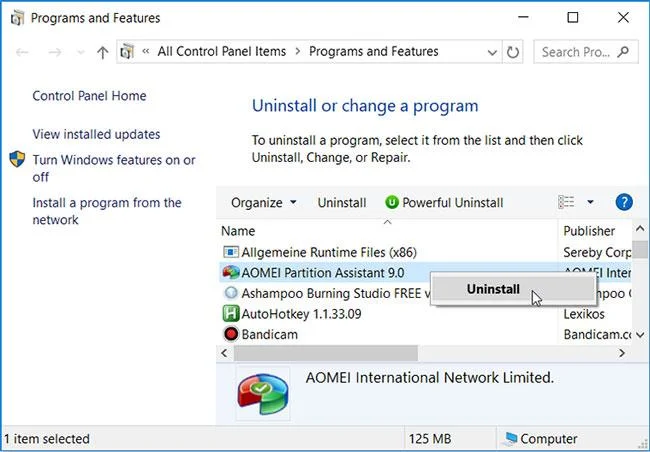Screen dimensions: 650x452
Task: Click horizontal scrollbar left arrow
Action: coord(224,353)
